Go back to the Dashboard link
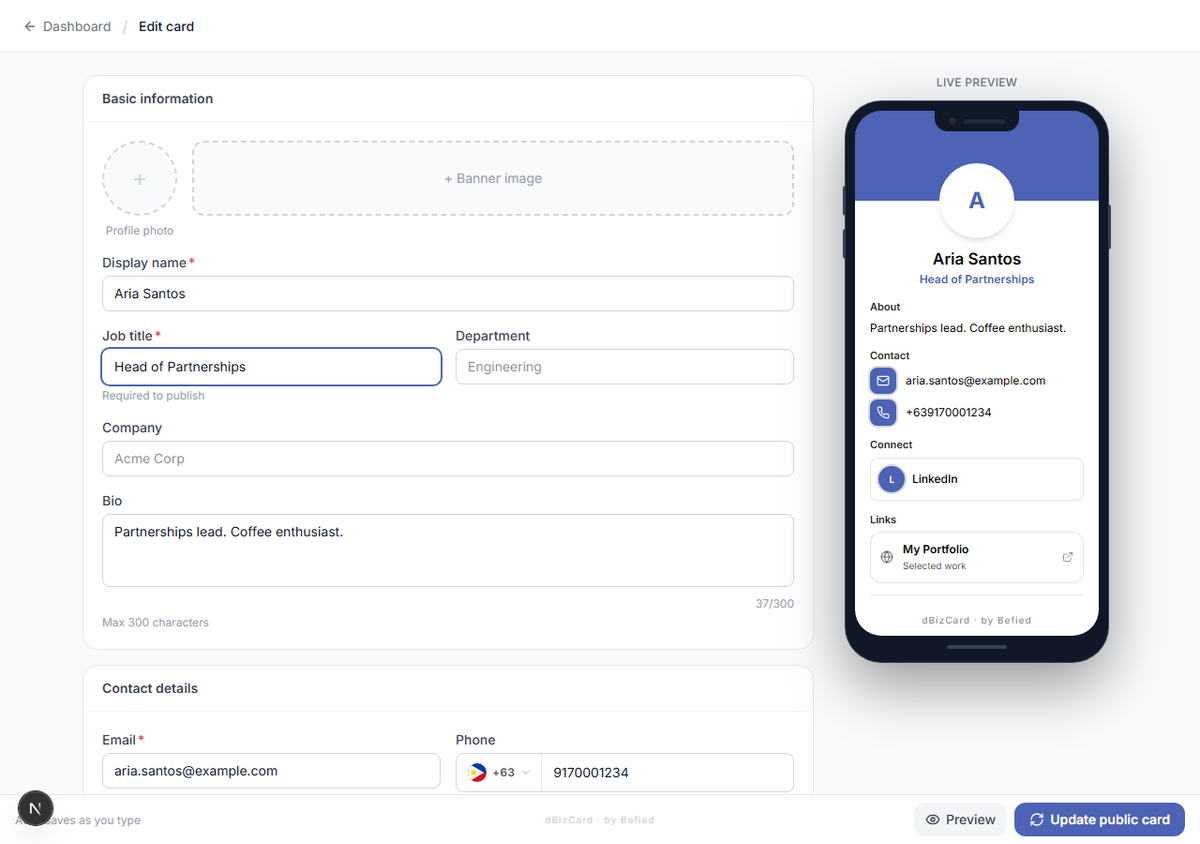Screen dimensions: 1200x844 click(77, 27)
